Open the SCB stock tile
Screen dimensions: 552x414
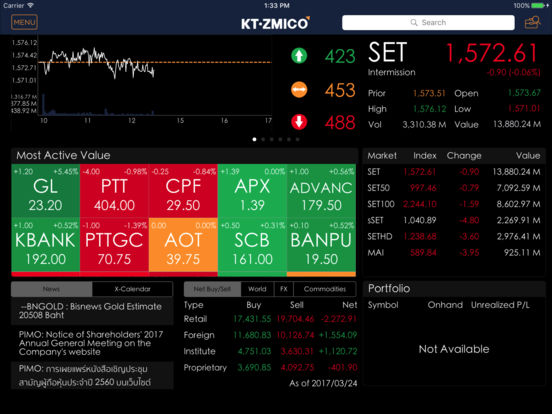tap(252, 245)
